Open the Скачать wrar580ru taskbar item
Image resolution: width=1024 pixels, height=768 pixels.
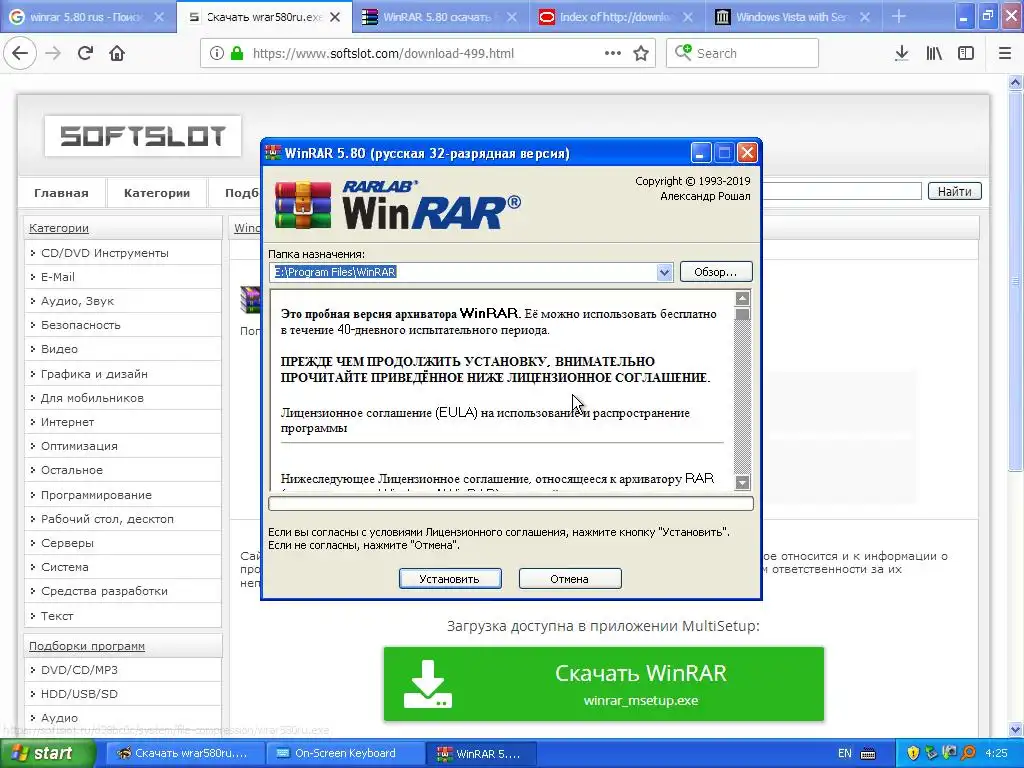(185, 753)
